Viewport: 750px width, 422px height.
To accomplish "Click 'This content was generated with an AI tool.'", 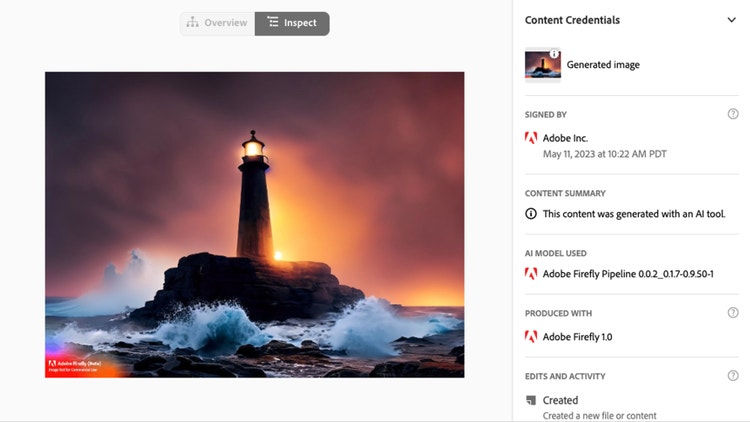I will (x=634, y=214).
